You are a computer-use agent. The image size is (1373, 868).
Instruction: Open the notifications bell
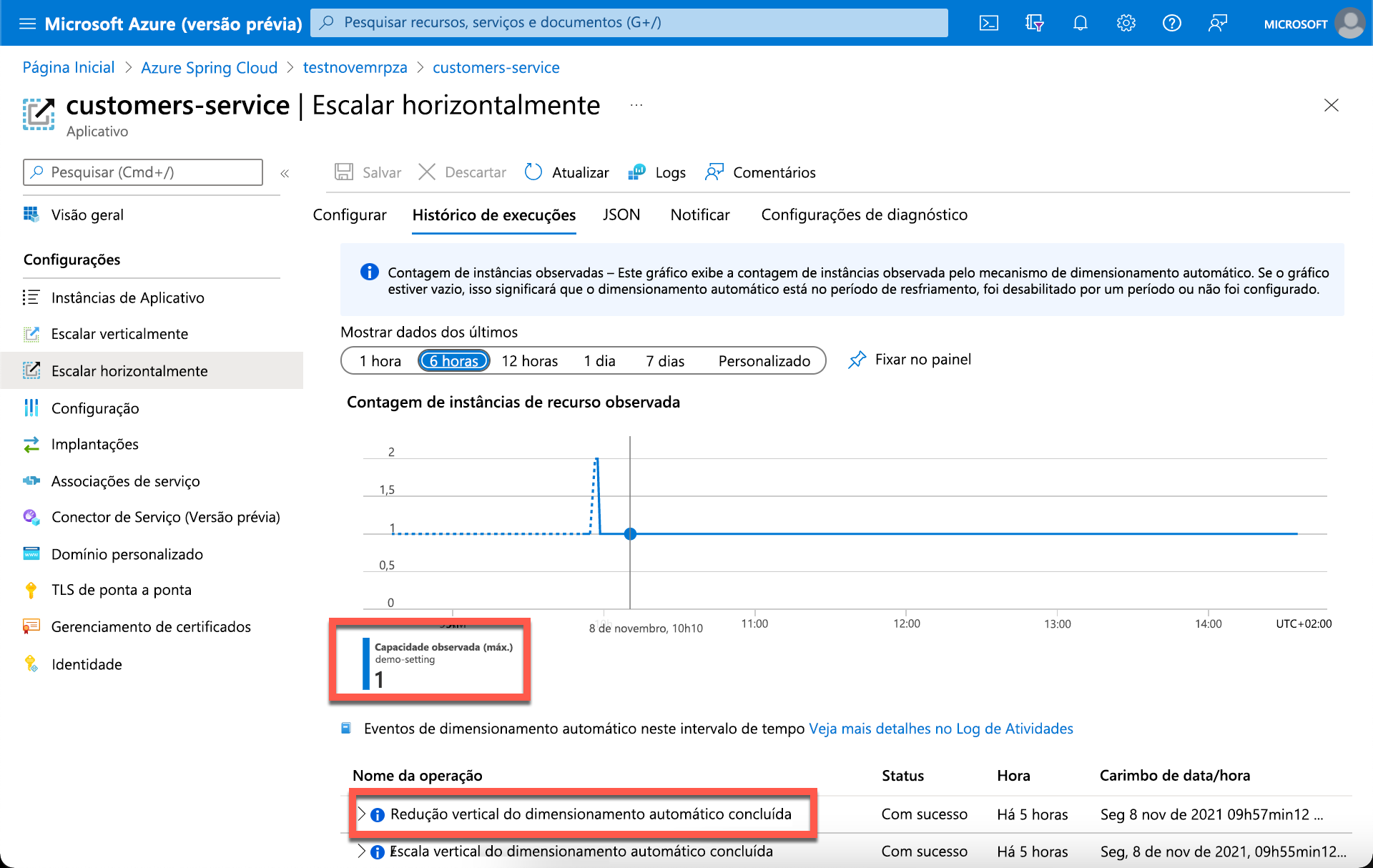point(1080,24)
